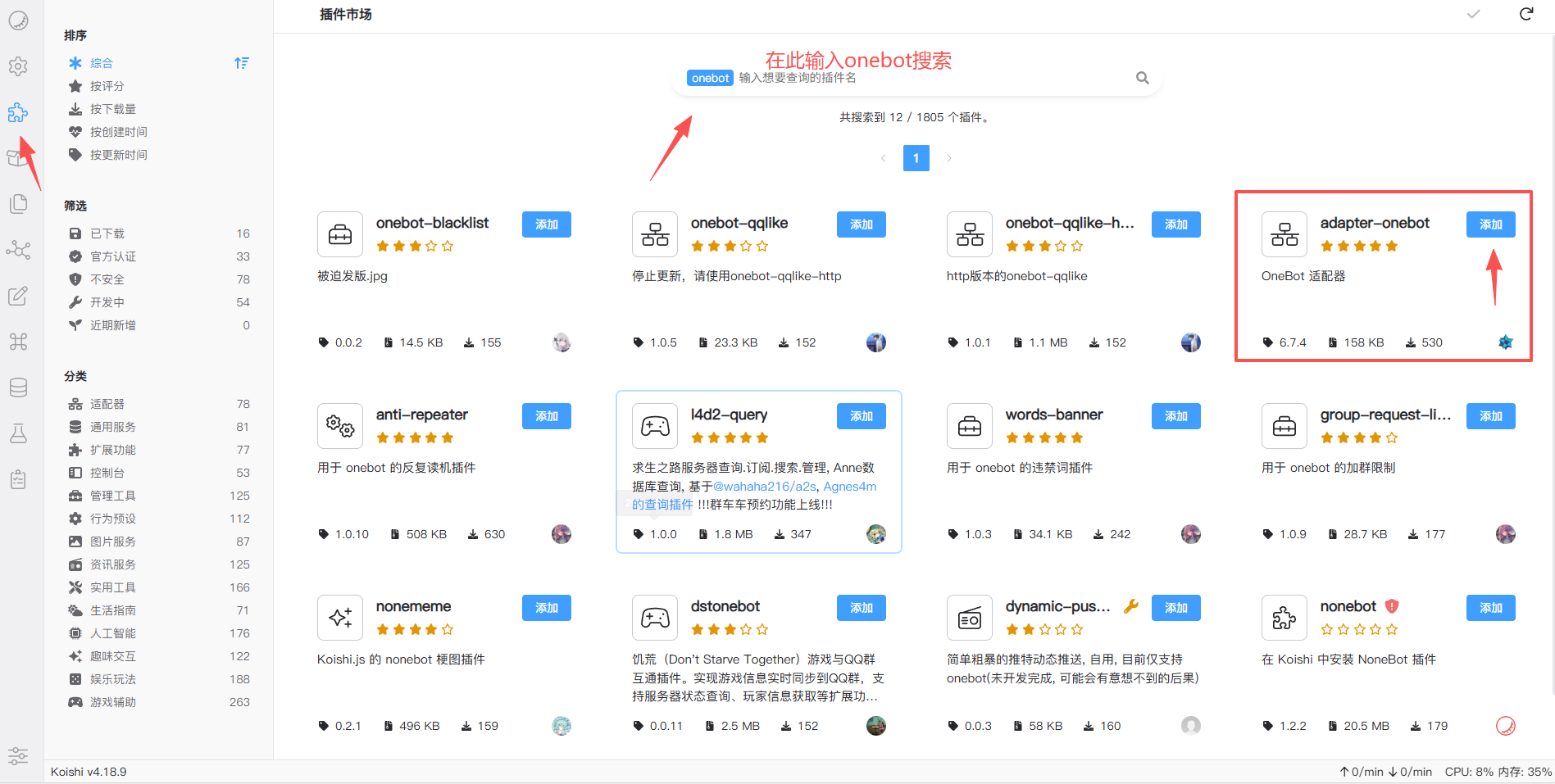Open the settings gear in the left sidebar
This screenshot has width=1555, height=784.
coord(18,66)
